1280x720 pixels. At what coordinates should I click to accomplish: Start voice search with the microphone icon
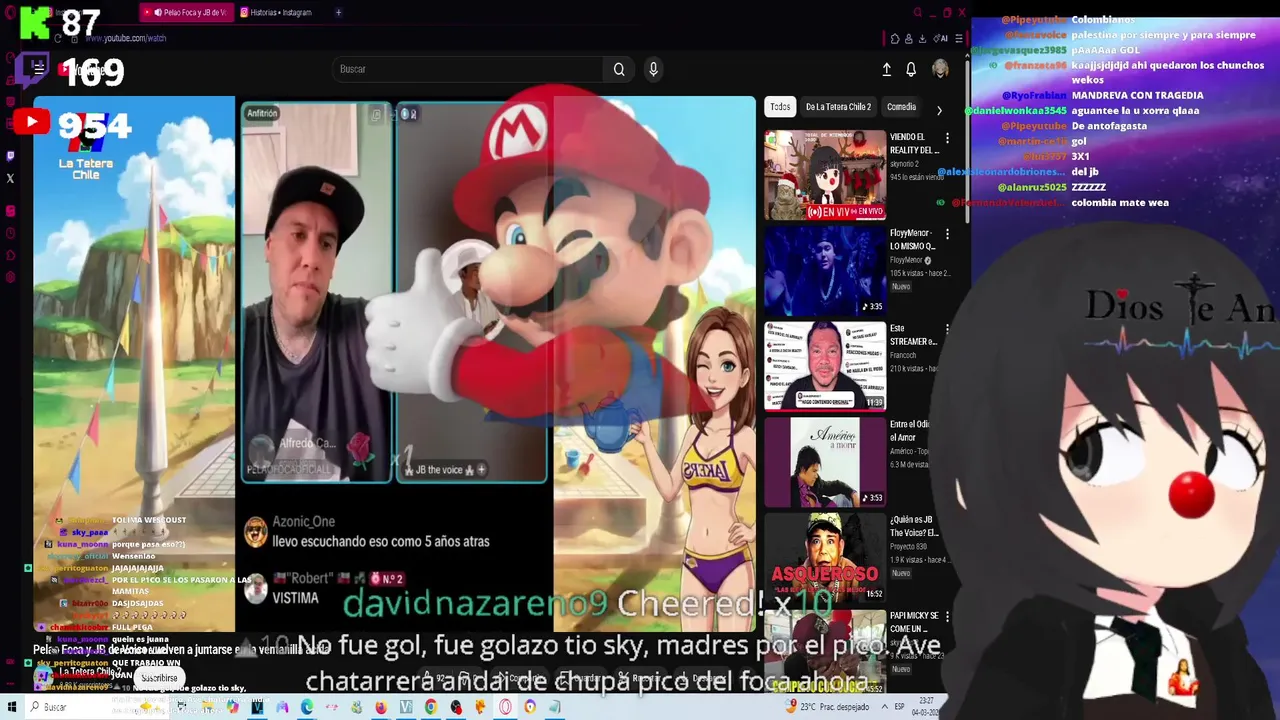pyautogui.click(x=653, y=69)
